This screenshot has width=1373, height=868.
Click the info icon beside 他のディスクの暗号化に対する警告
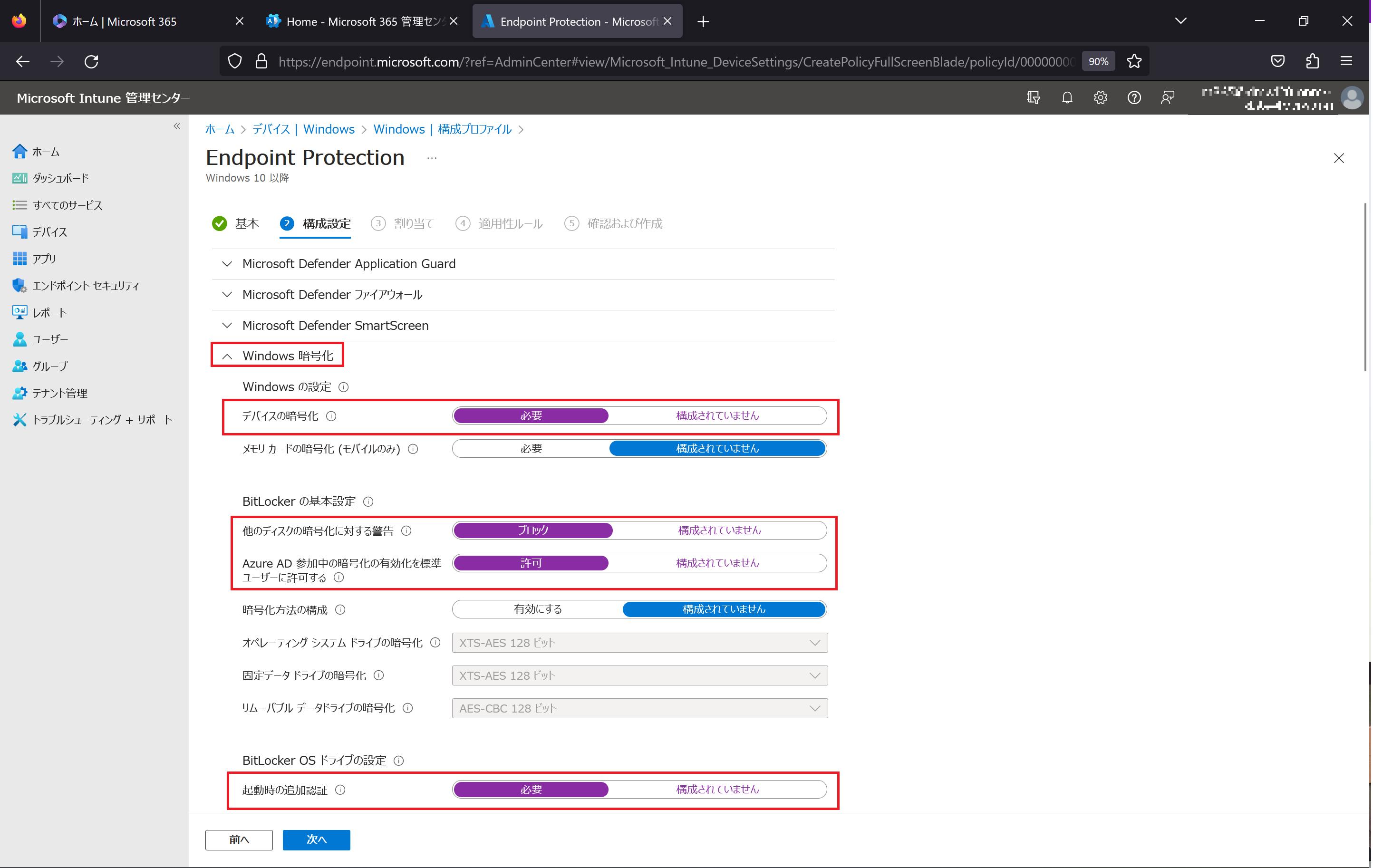(406, 530)
